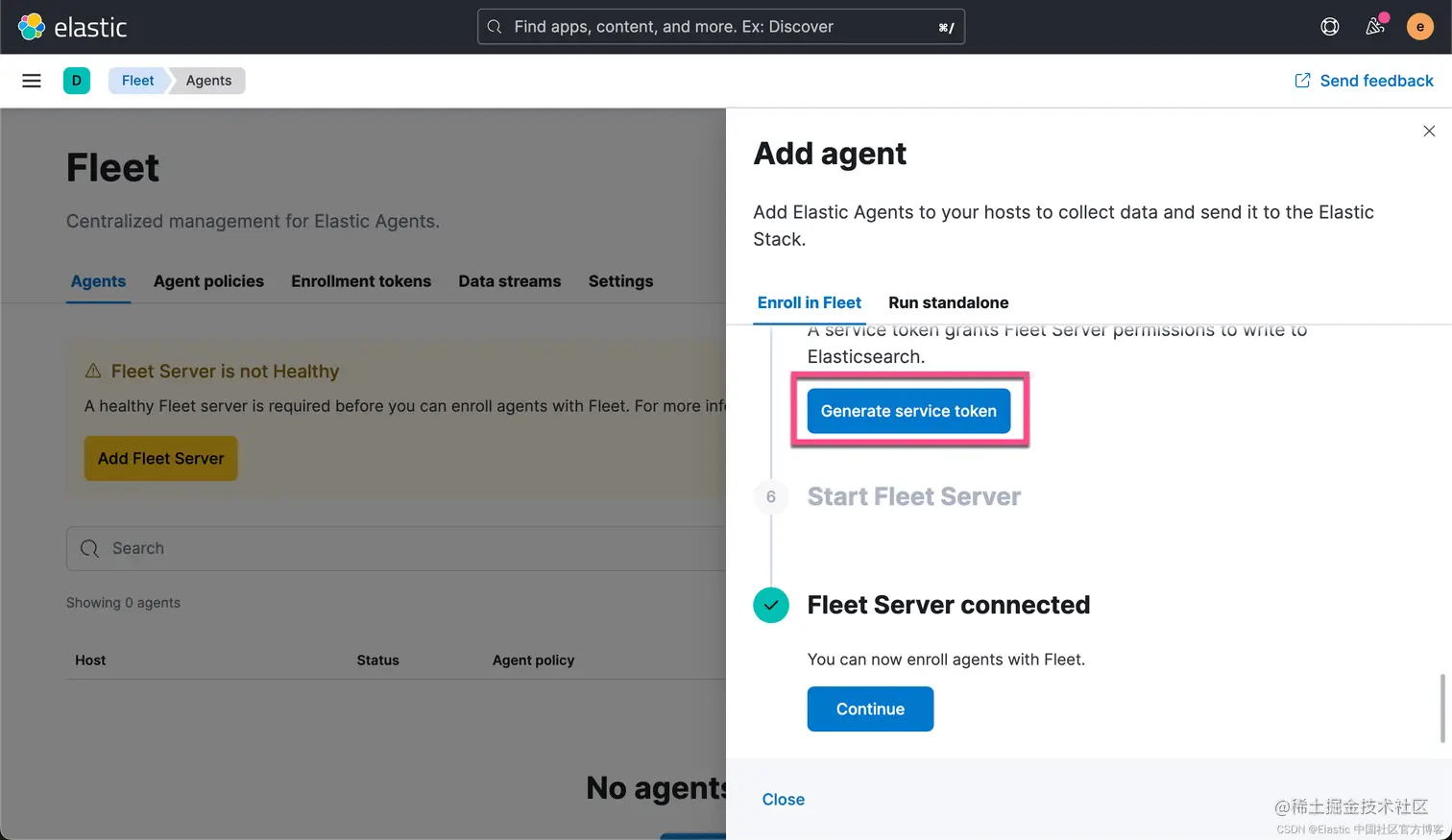Click the Continue button
Image resolution: width=1452 pixels, height=840 pixels.
pyautogui.click(x=870, y=709)
